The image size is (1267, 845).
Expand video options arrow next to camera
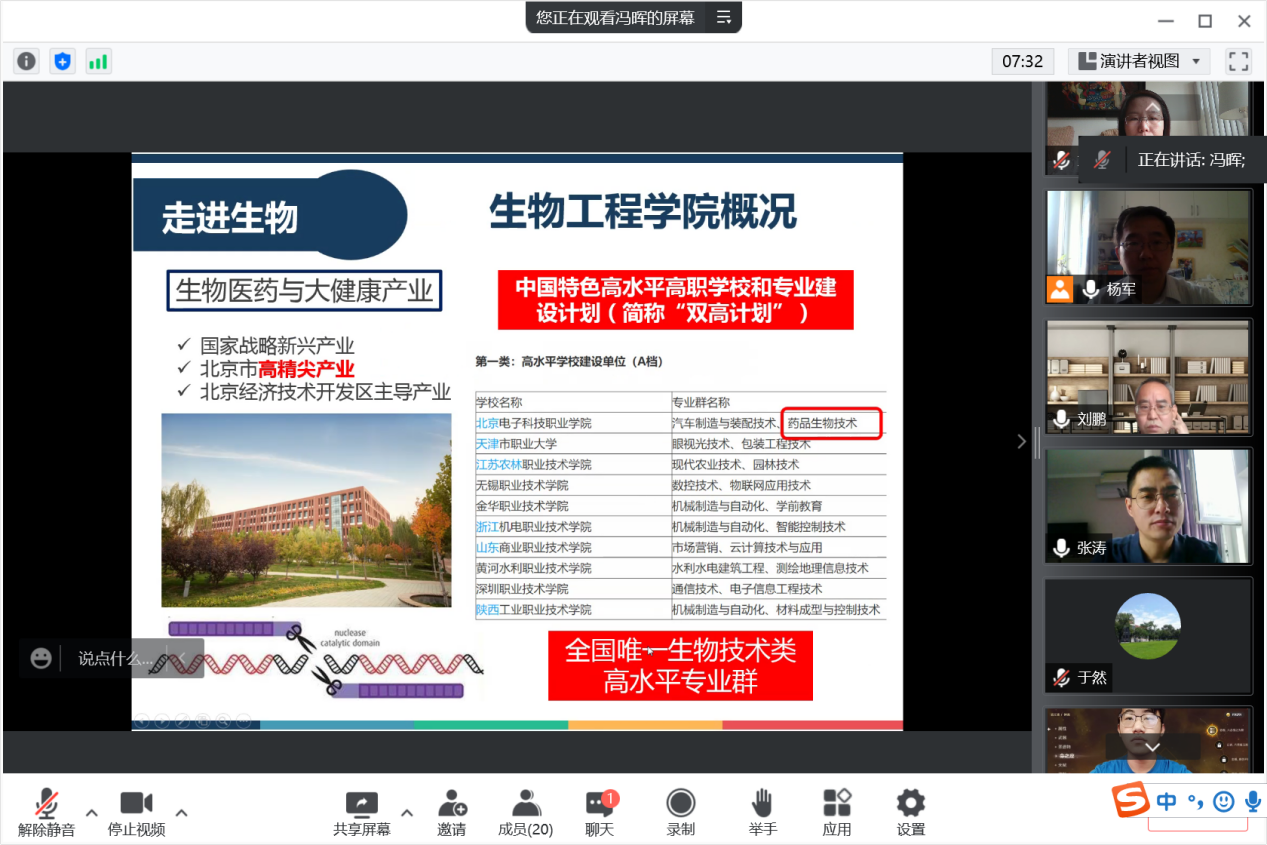[x=181, y=812]
